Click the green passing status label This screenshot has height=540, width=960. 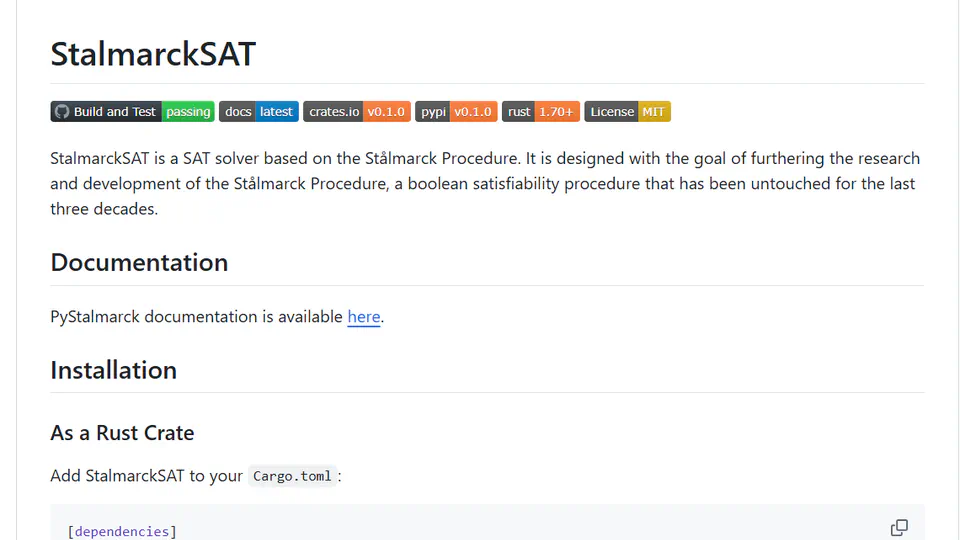[188, 111]
